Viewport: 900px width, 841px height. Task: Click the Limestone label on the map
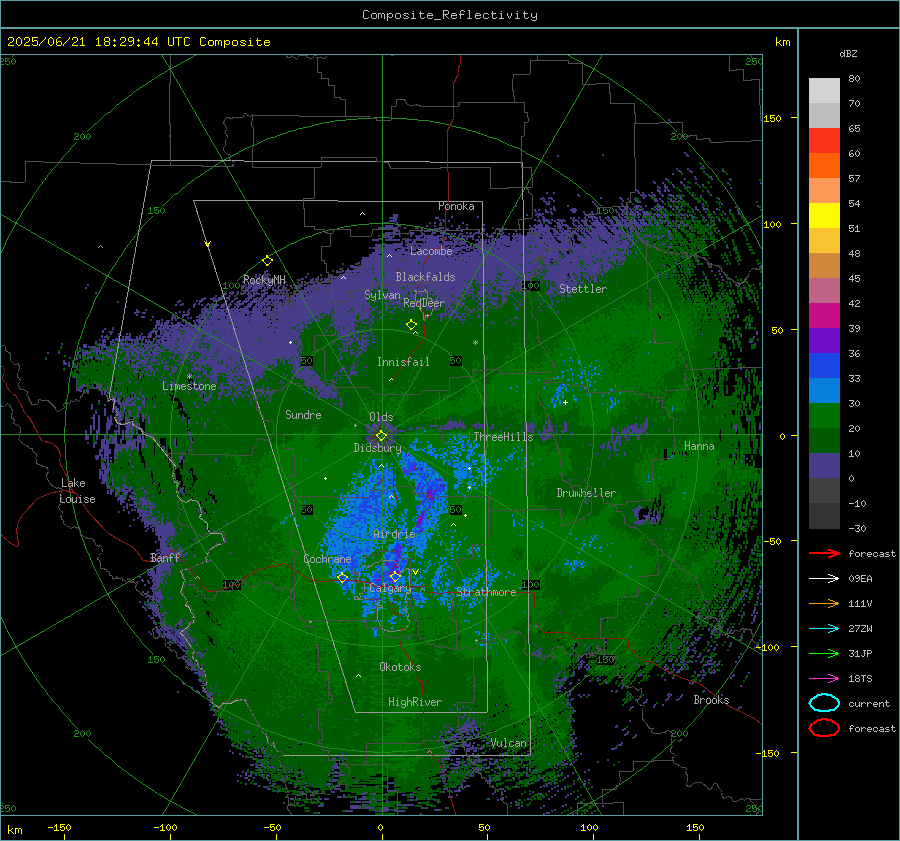tap(189, 386)
